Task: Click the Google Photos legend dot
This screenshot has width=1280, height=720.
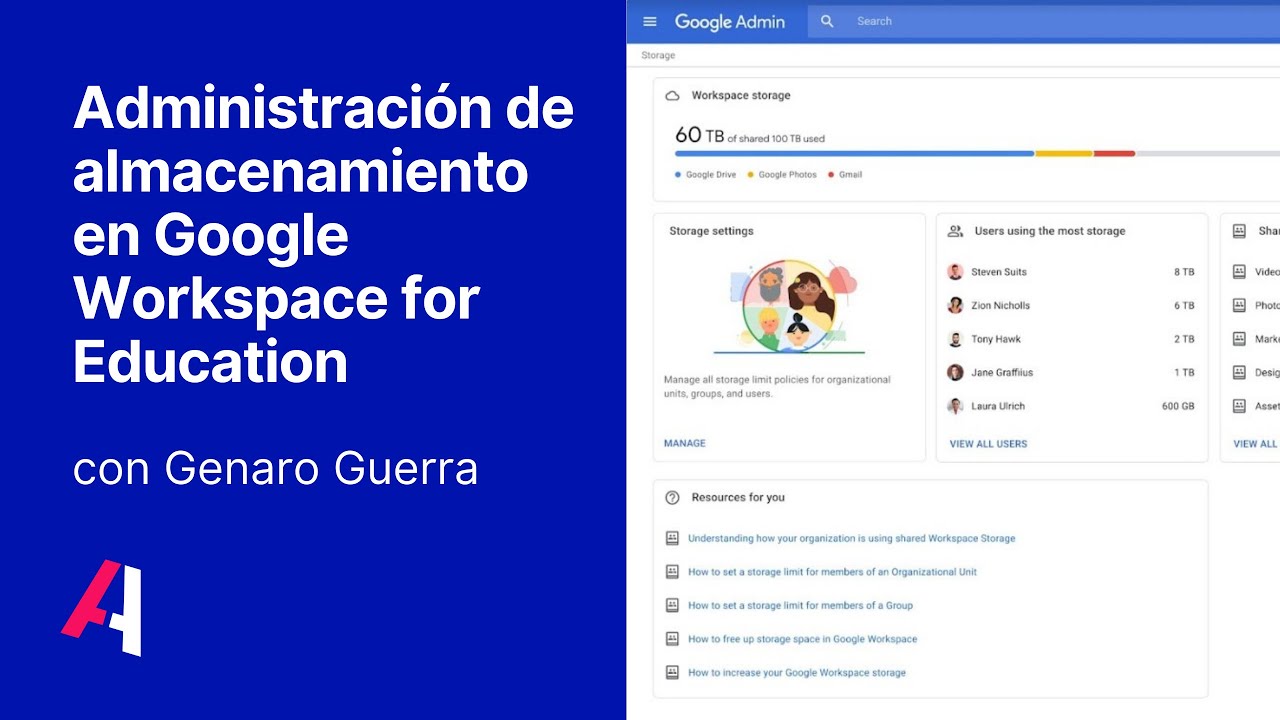Action: coord(751,175)
